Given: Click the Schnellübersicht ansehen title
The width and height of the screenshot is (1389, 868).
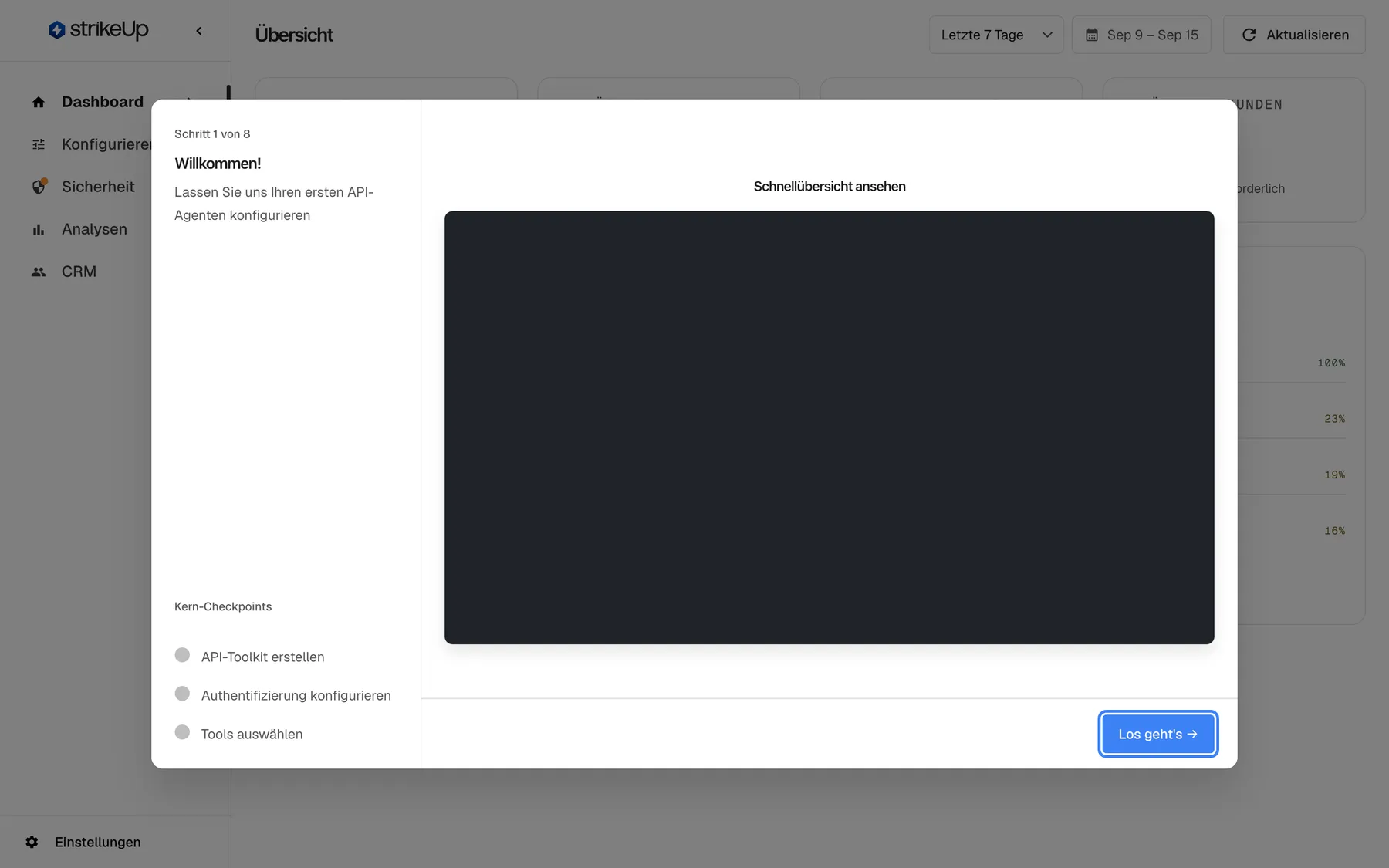Looking at the screenshot, I should pyautogui.click(x=830, y=186).
